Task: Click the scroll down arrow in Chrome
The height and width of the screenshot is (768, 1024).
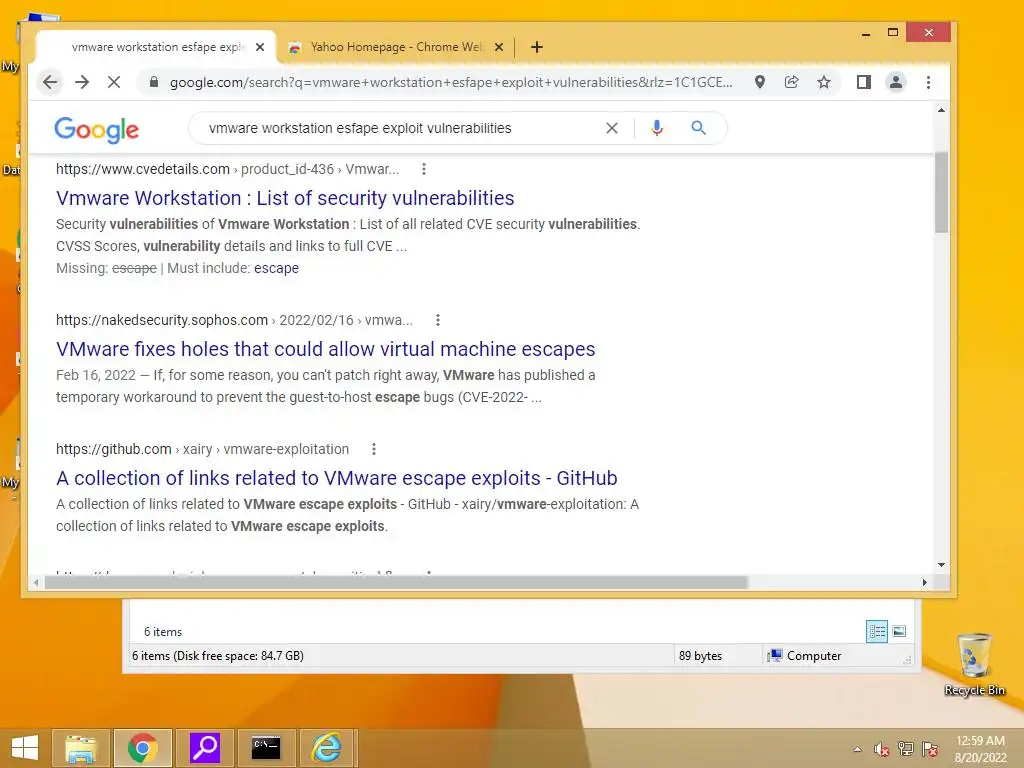Action: 941,565
